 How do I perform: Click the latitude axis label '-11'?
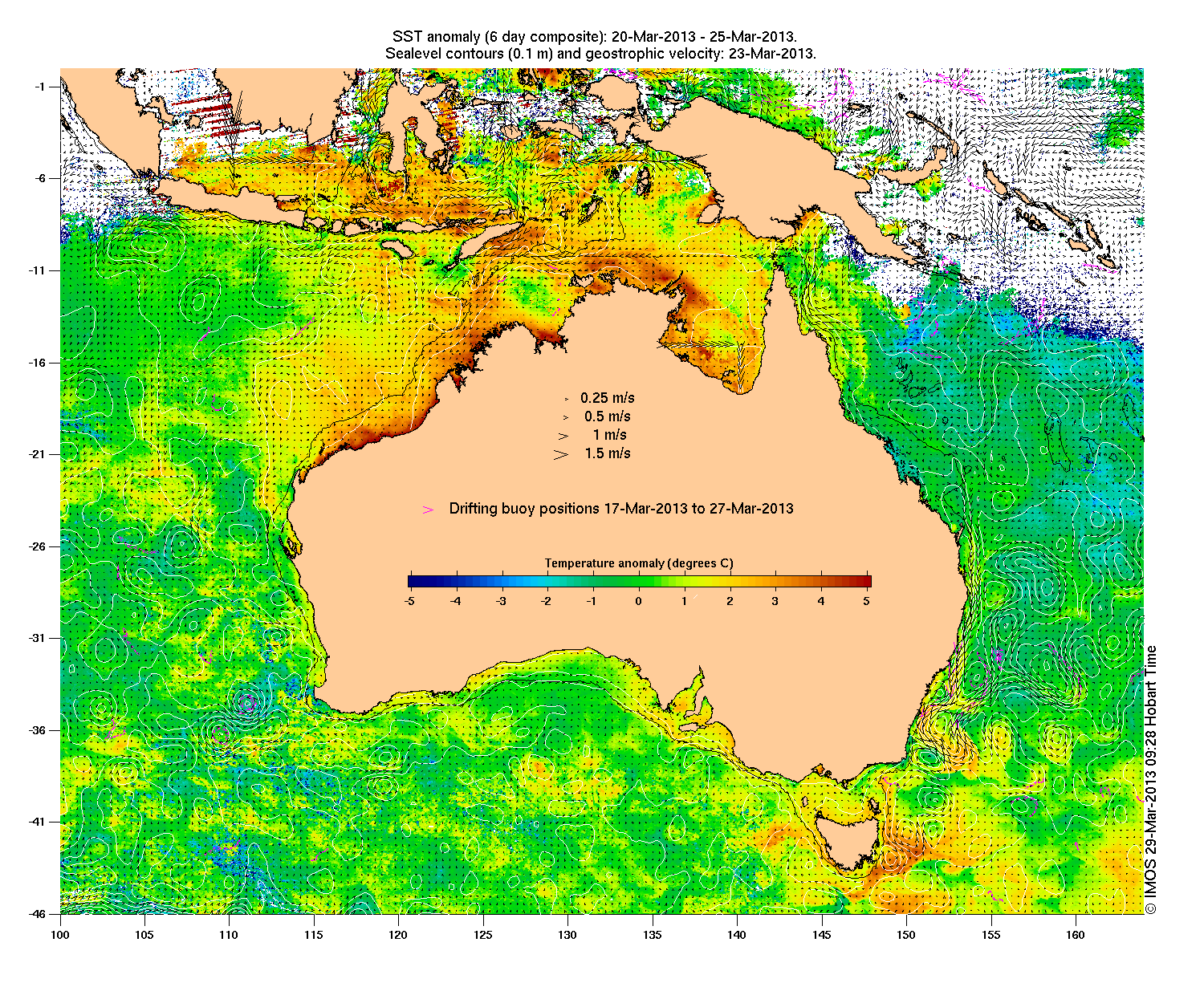pyautogui.click(x=39, y=270)
